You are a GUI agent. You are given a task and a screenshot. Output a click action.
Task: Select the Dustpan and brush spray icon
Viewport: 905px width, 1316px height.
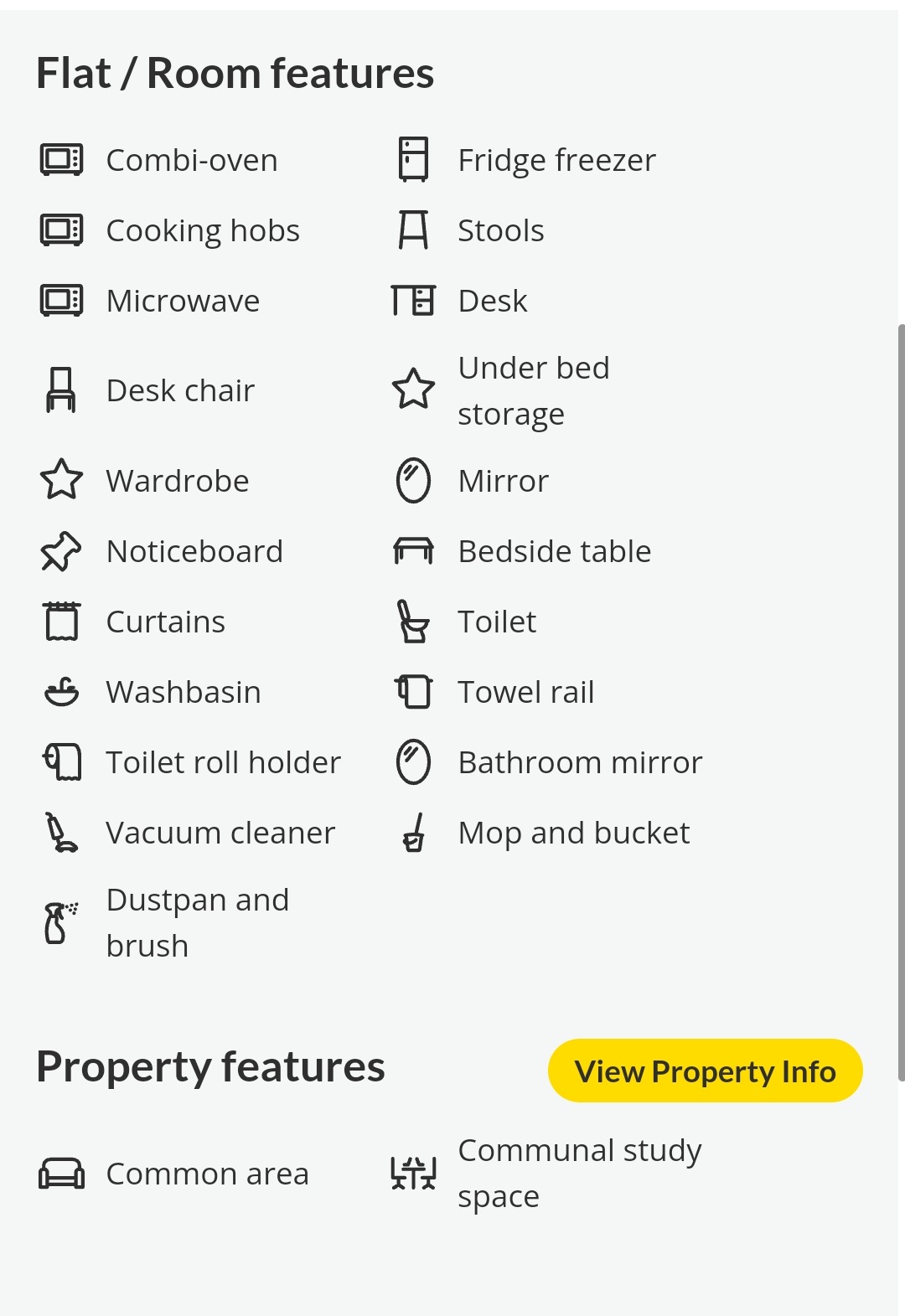(x=61, y=922)
